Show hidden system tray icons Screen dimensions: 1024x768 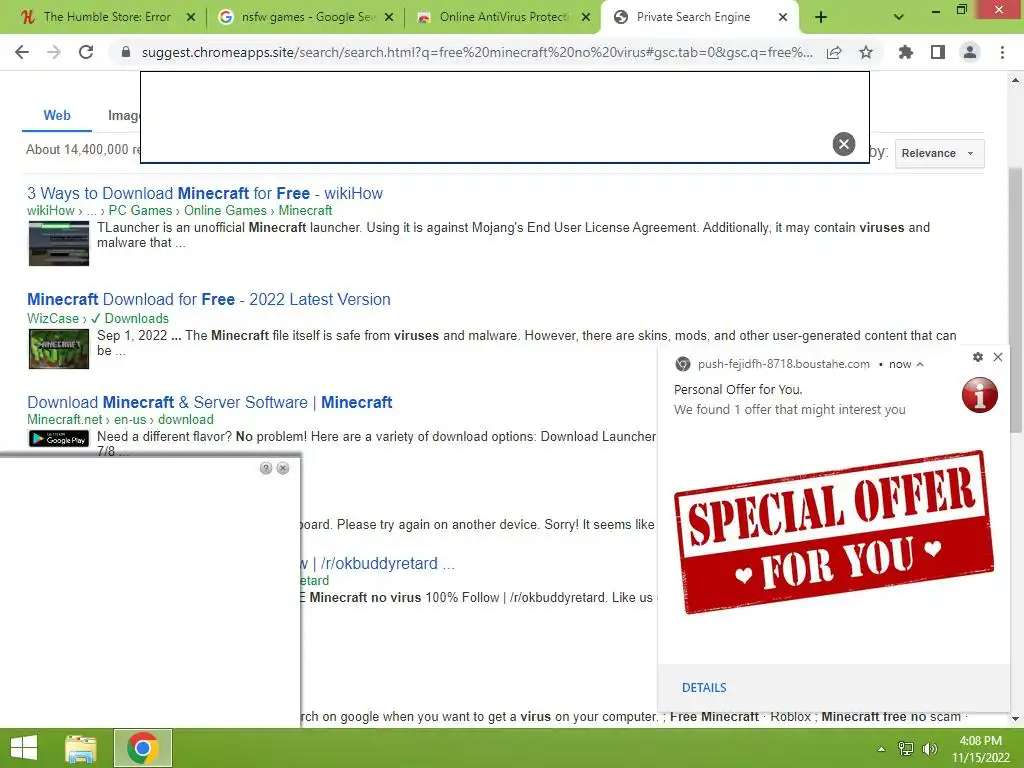(x=881, y=749)
